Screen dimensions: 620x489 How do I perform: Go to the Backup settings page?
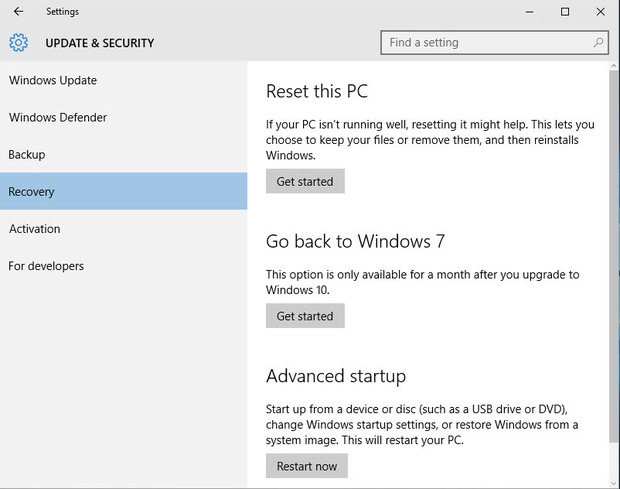tap(27, 155)
